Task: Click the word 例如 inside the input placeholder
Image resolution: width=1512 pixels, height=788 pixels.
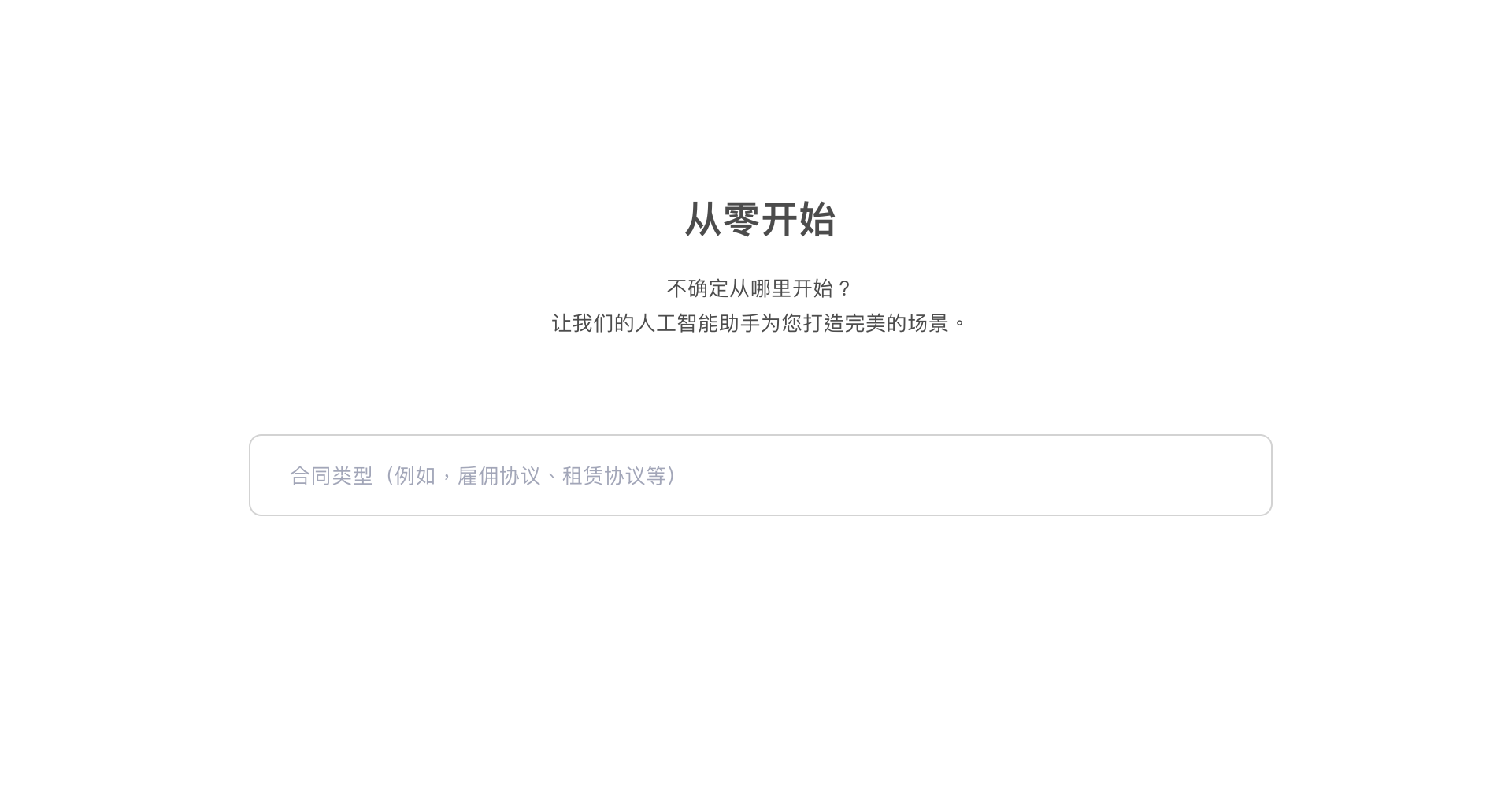Action: coord(415,476)
